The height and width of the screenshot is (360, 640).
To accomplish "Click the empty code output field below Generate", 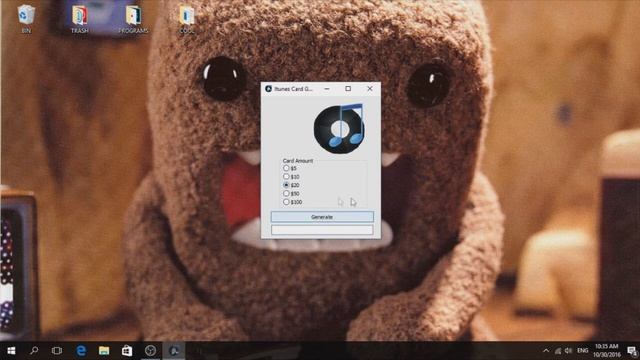I will pos(322,230).
